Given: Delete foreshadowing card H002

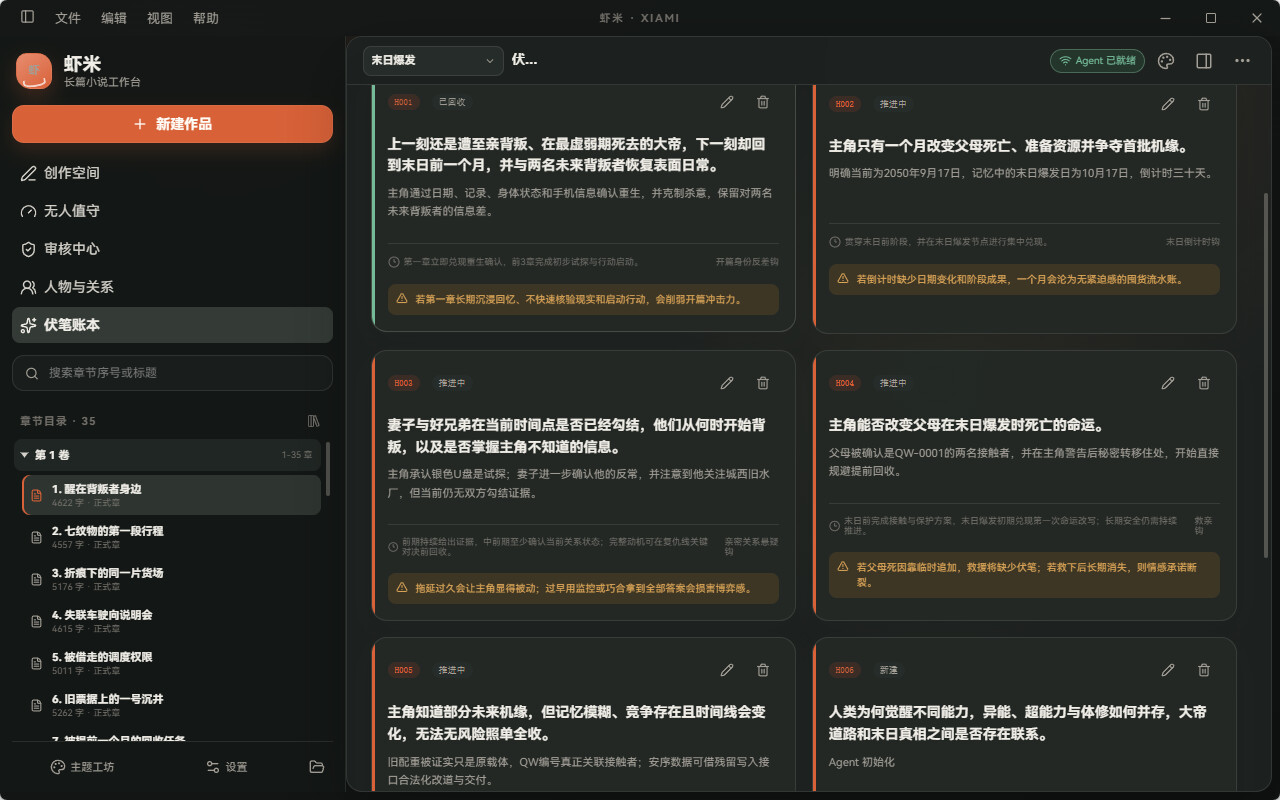Looking at the screenshot, I should (1204, 104).
